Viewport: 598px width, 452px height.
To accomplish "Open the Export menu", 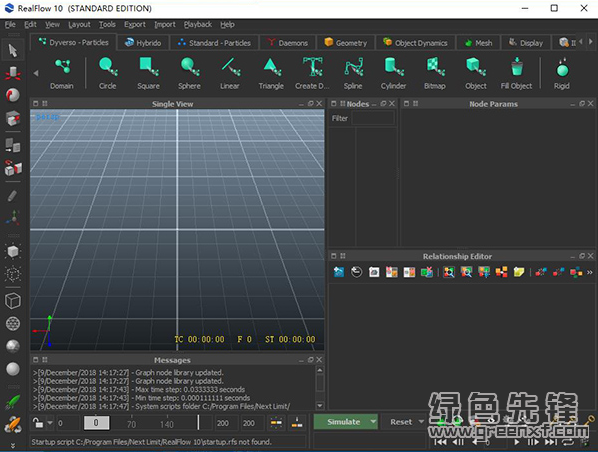I will coord(135,24).
